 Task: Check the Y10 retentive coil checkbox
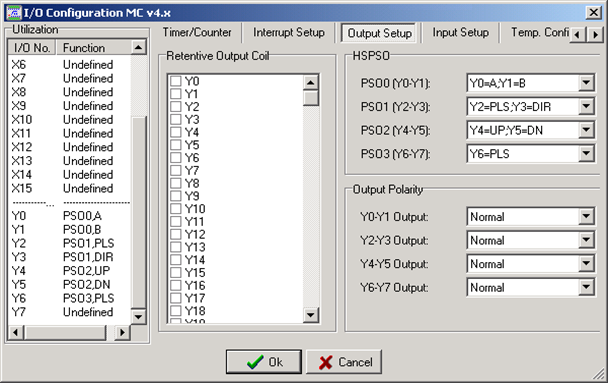(x=176, y=209)
